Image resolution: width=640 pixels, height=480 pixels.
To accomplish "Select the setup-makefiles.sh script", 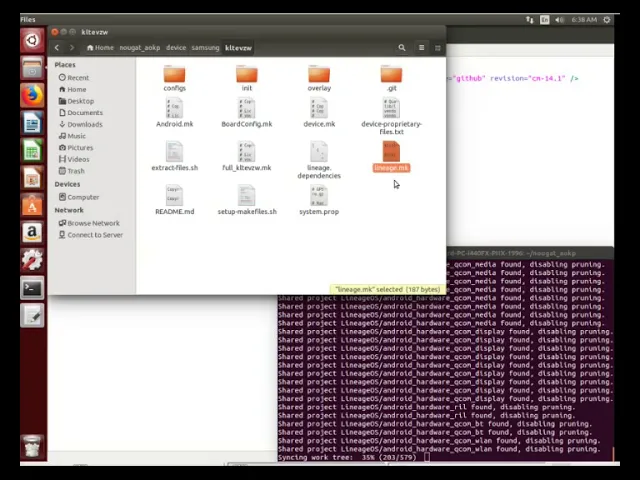I will coord(247,200).
